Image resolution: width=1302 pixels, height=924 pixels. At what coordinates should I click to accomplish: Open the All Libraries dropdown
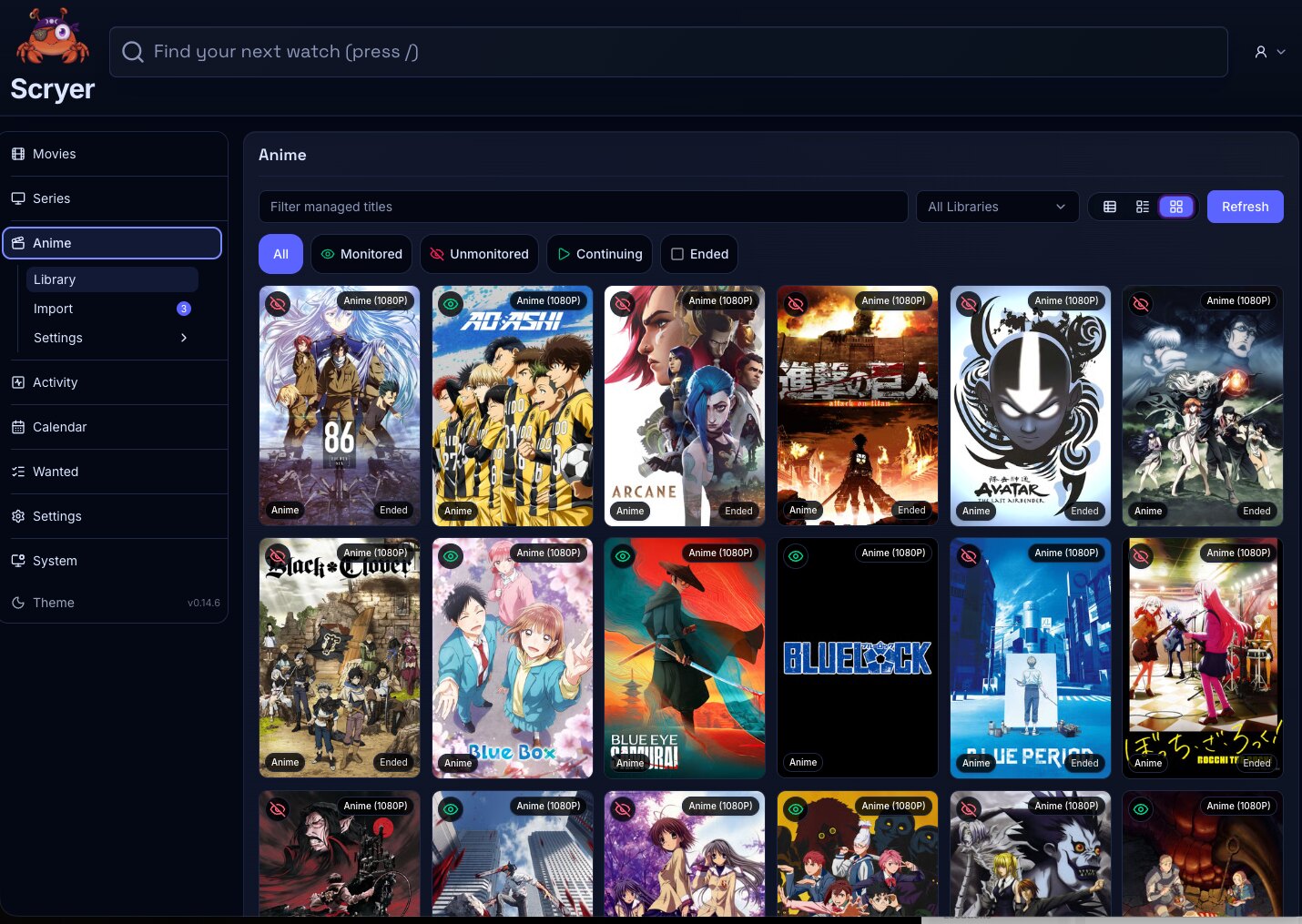pyautogui.click(x=997, y=207)
